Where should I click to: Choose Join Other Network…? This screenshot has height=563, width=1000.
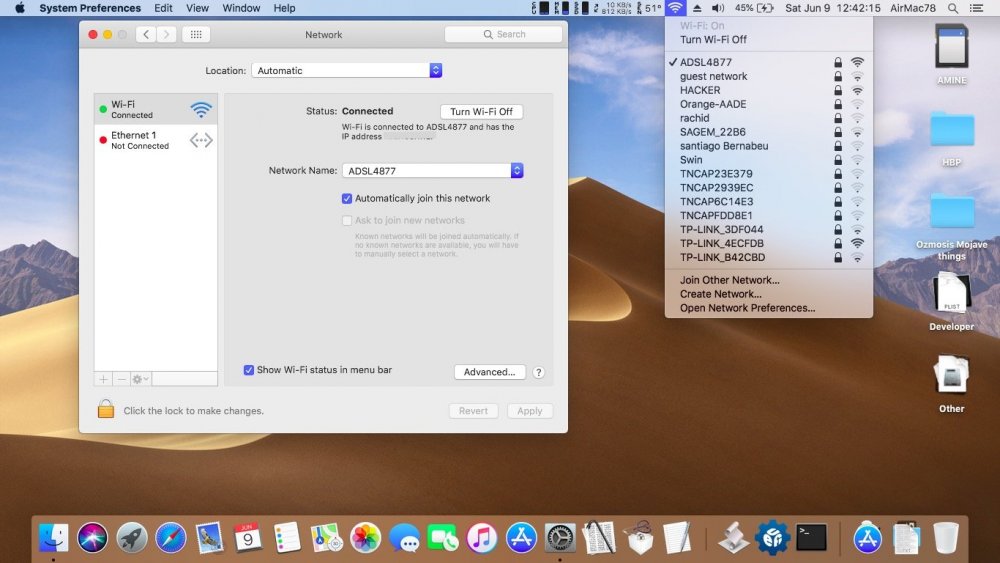click(768, 280)
